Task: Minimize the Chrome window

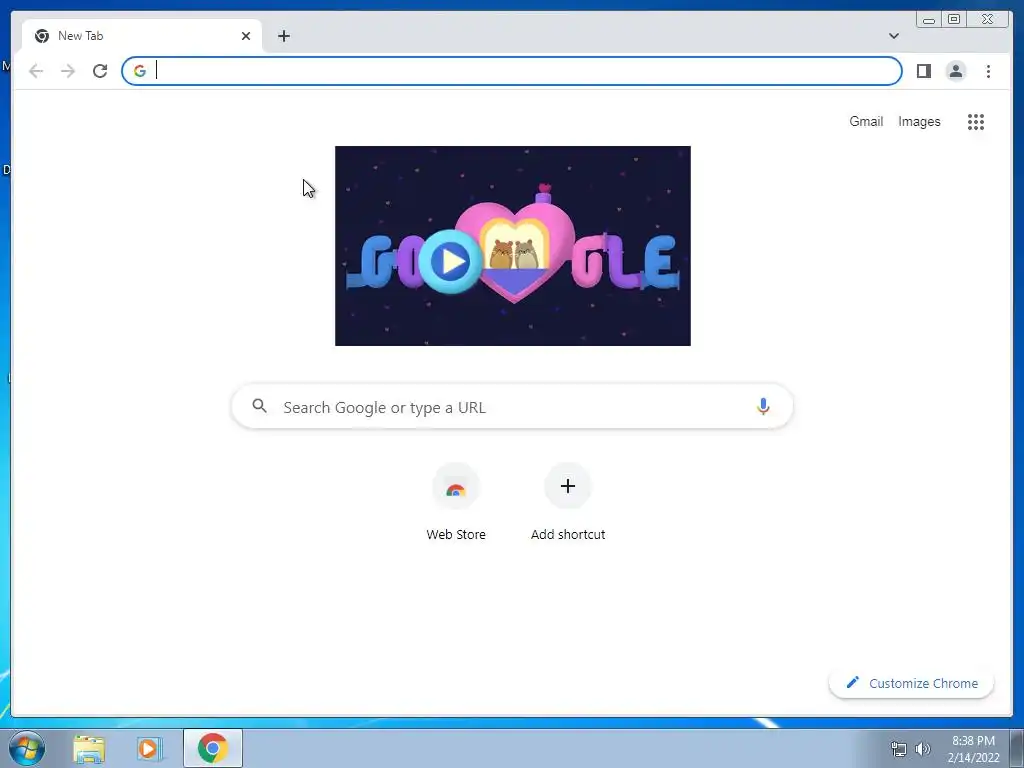Action: tap(929, 20)
